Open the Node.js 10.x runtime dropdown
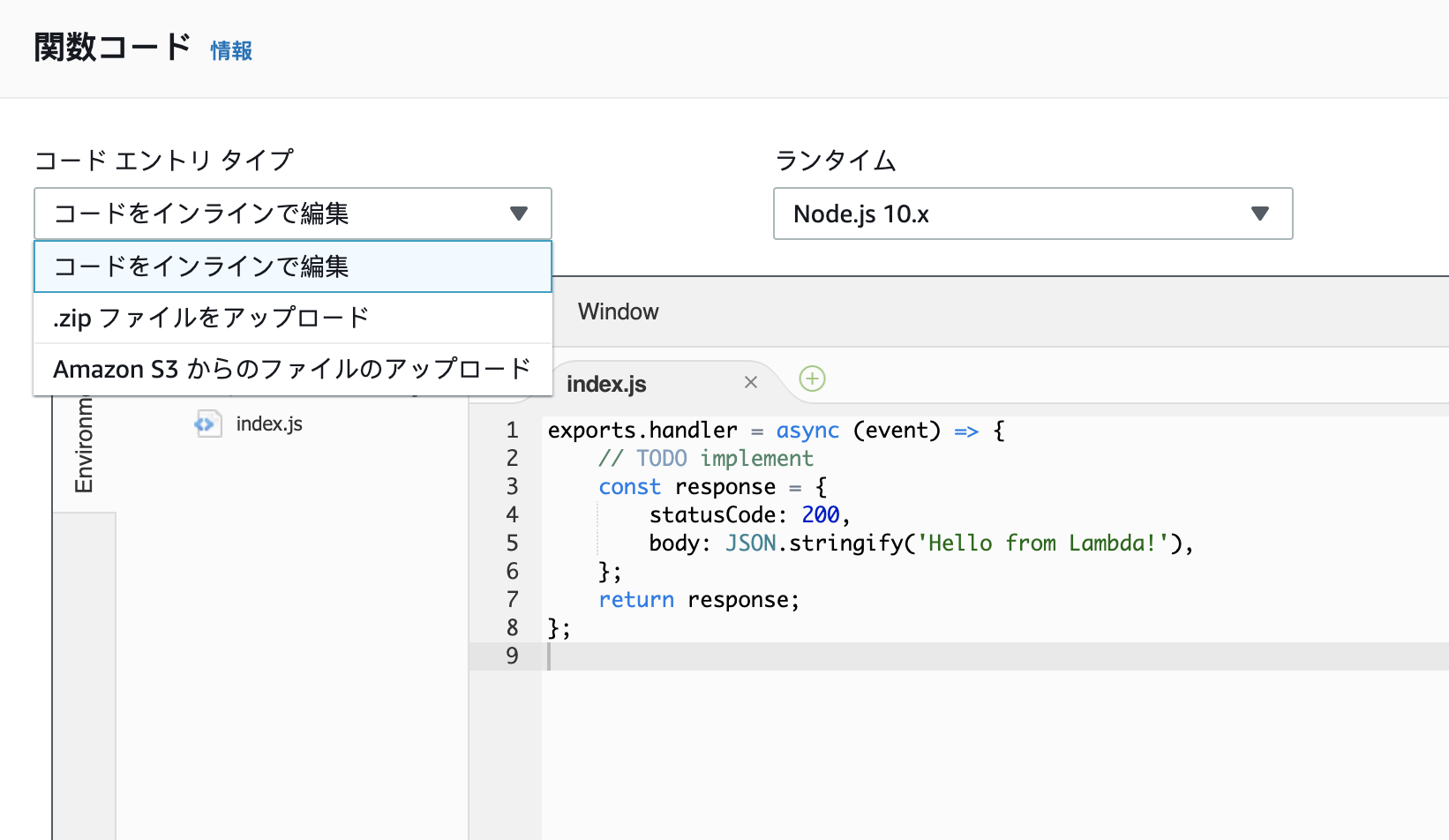This screenshot has height=840, width=1449. click(x=1033, y=214)
